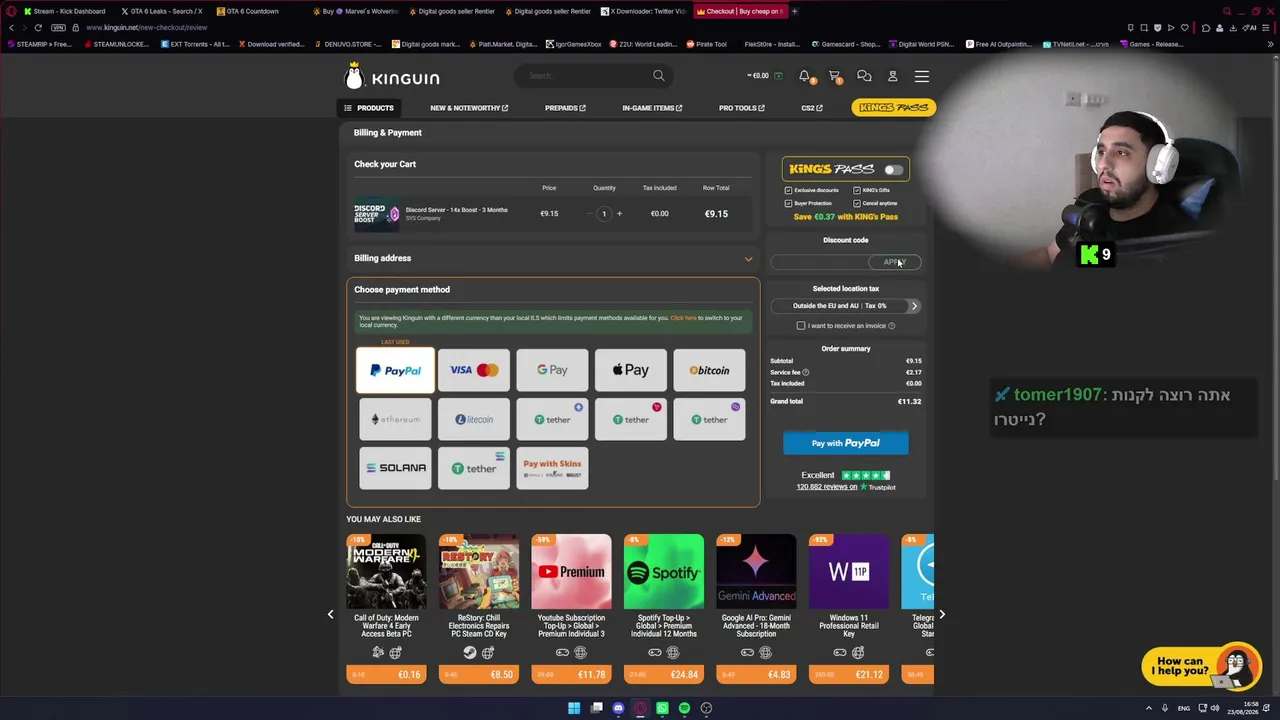The image size is (1280, 720).
Task: Click service fee info icon
Action: click(x=805, y=372)
